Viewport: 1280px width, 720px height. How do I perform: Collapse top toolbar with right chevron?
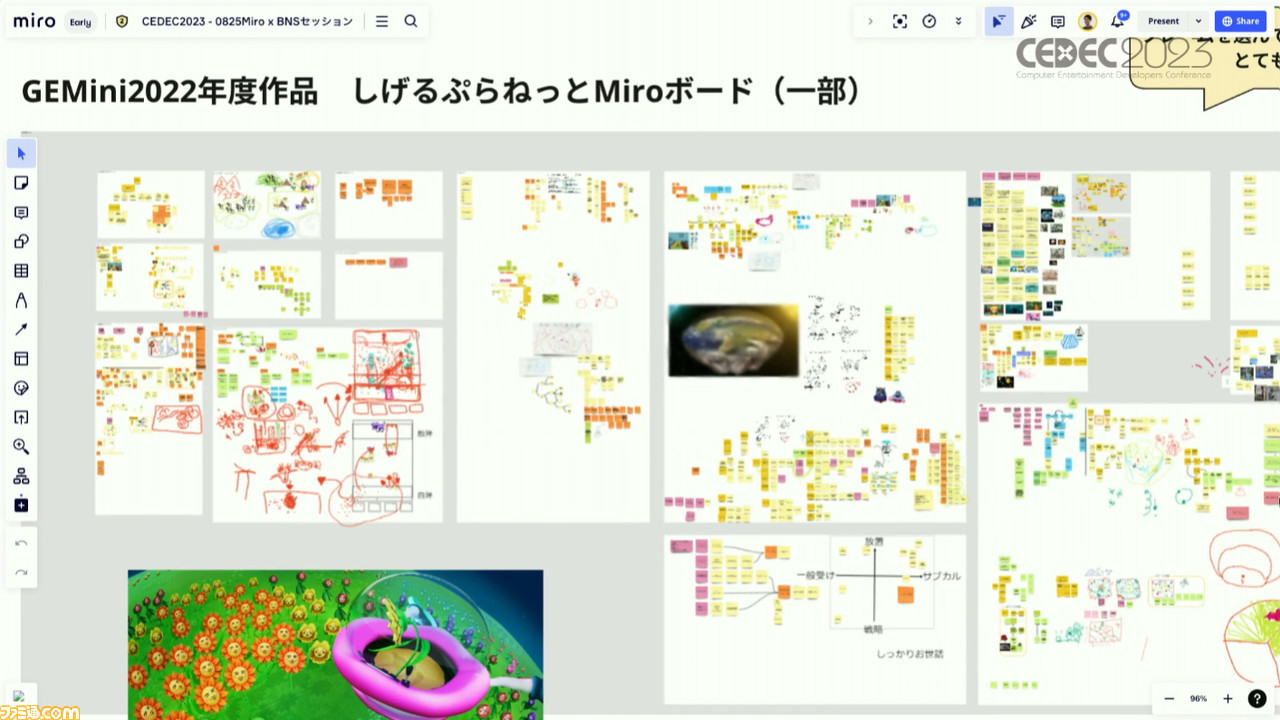(x=870, y=21)
